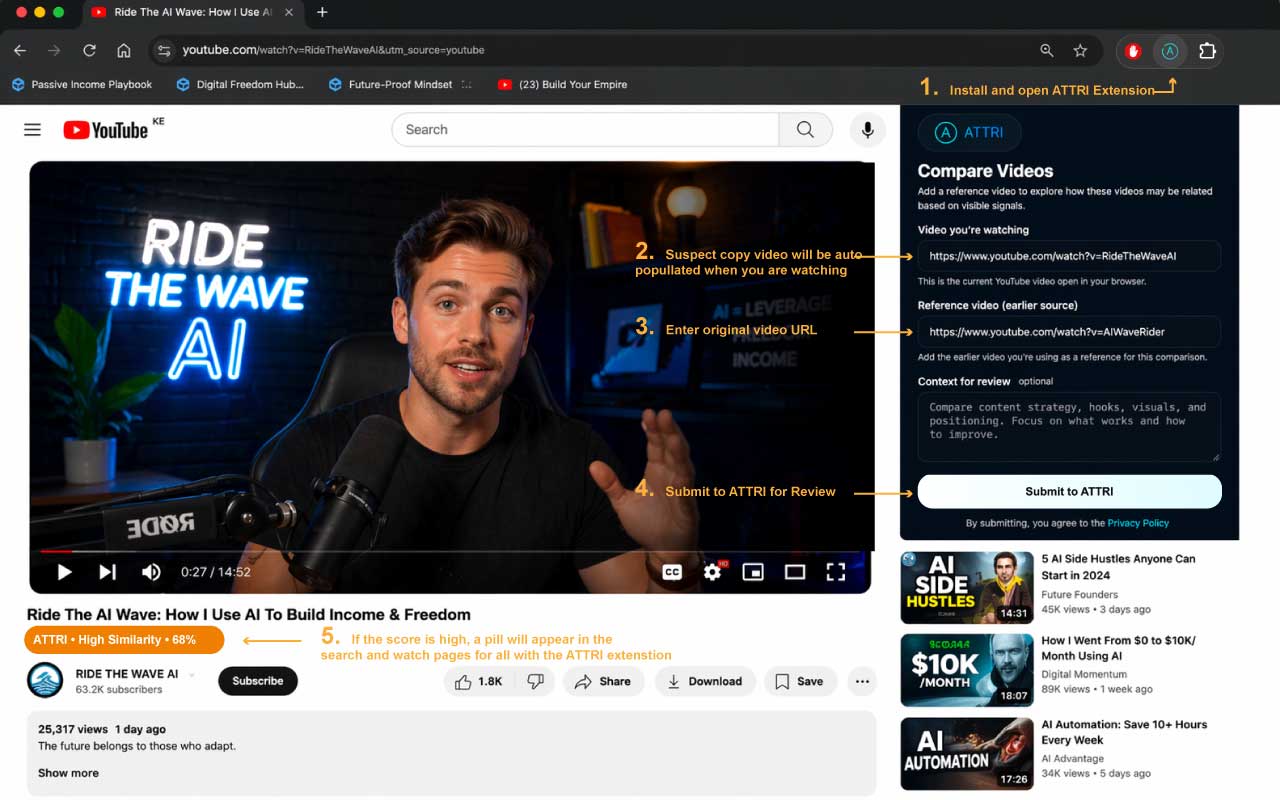
Task: Seek on the video progress bar
Action: [451, 551]
